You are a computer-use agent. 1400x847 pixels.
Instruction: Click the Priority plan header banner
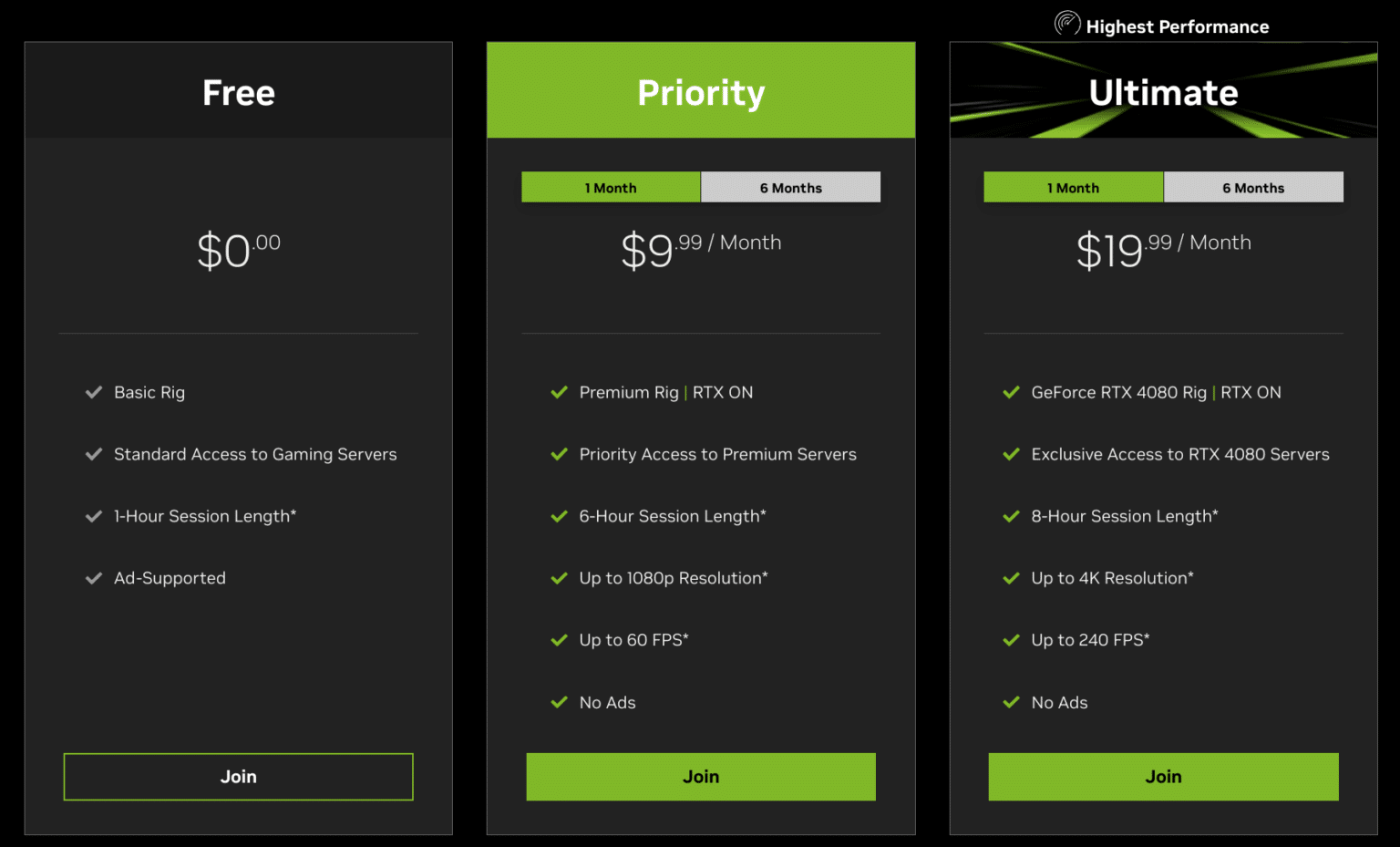(700, 90)
